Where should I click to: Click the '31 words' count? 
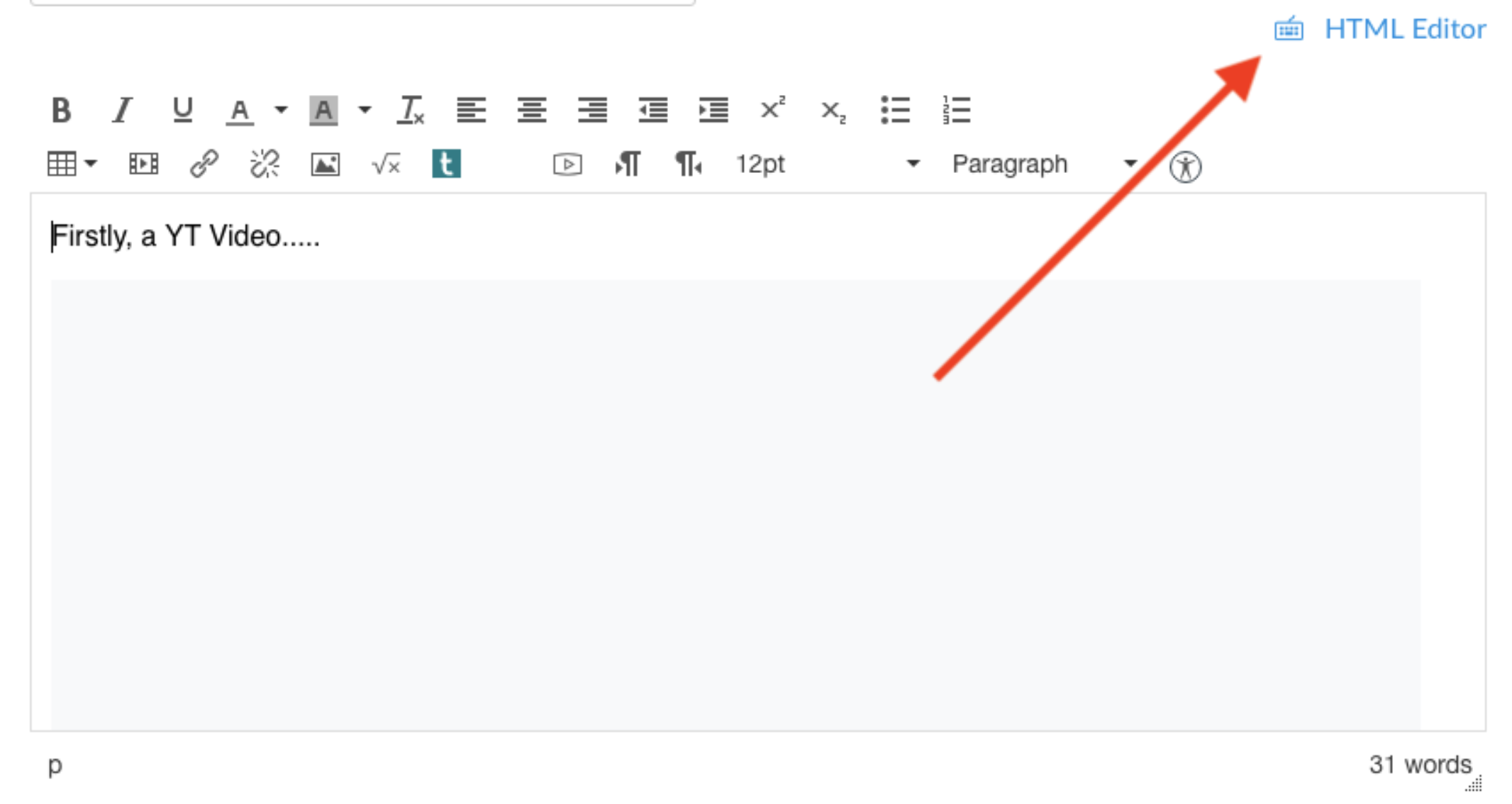pyautogui.click(x=1420, y=764)
